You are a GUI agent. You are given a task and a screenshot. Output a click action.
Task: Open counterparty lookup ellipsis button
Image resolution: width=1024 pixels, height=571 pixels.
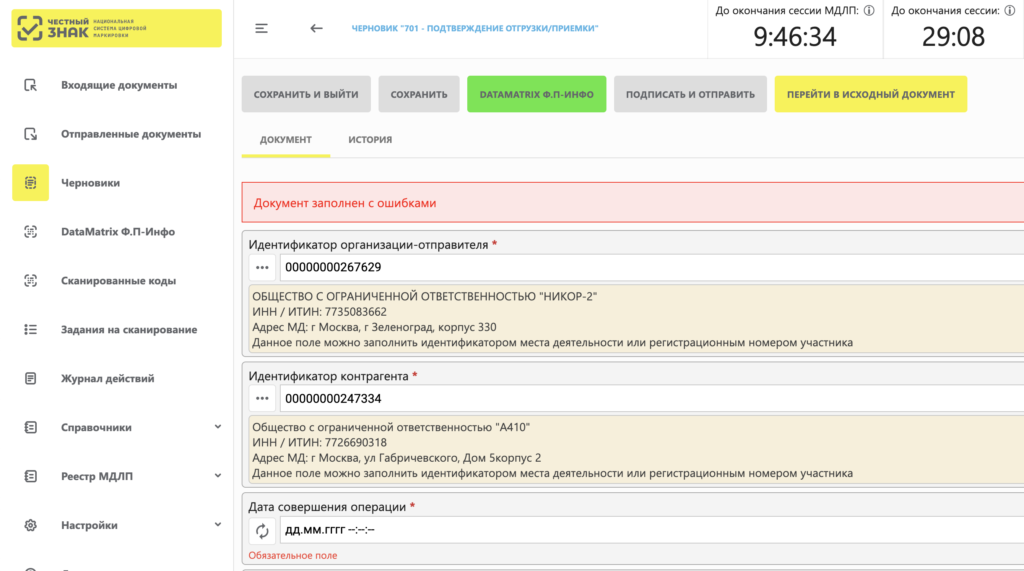263,399
